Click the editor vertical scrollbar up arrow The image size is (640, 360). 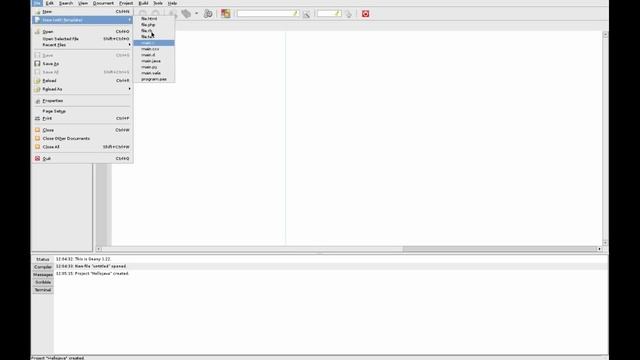click(x=605, y=35)
